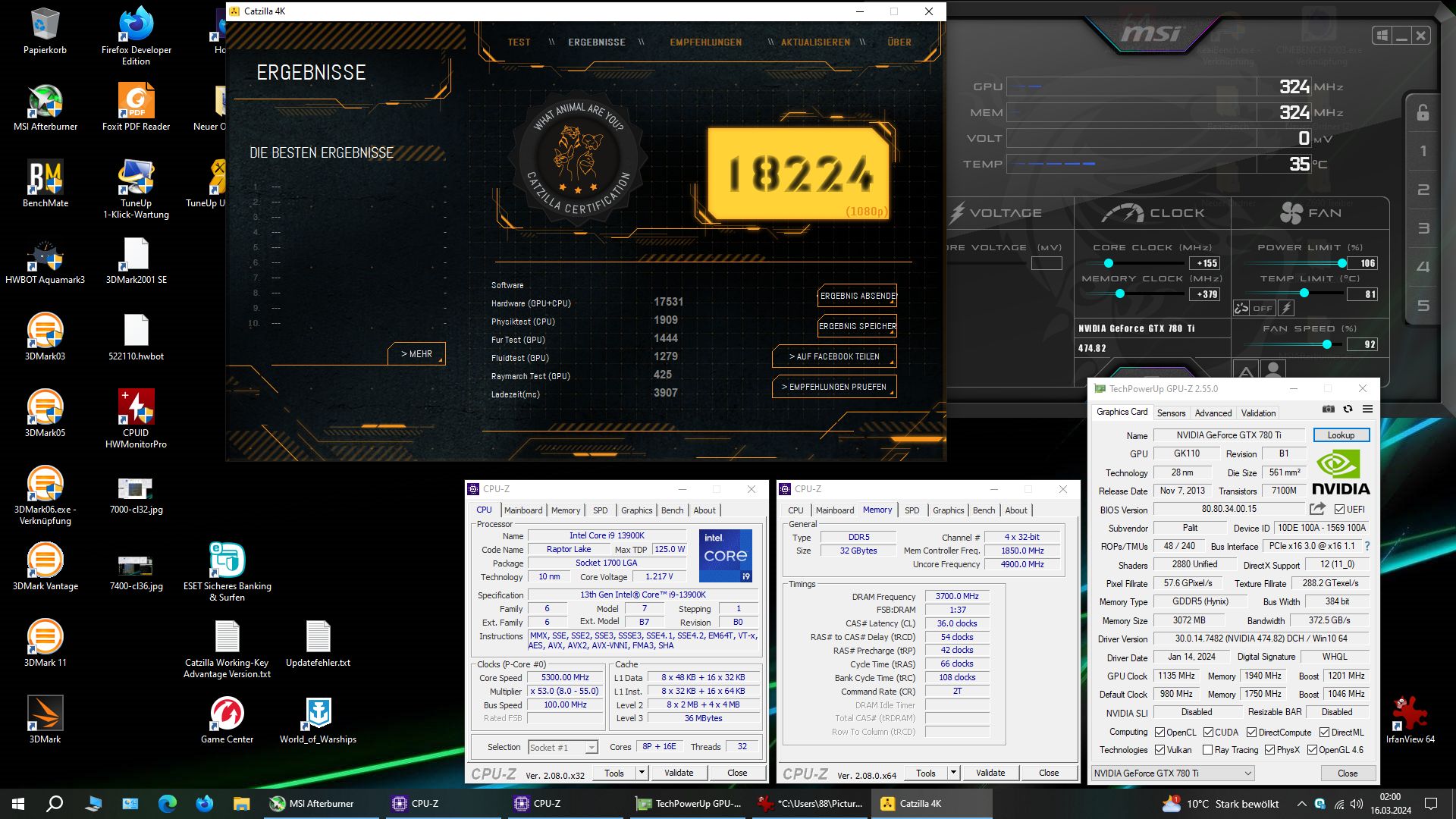Open the Mainboard tab in CPU-Z CPU window
Viewport: 1456px width, 819px height.
click(523, 510)
